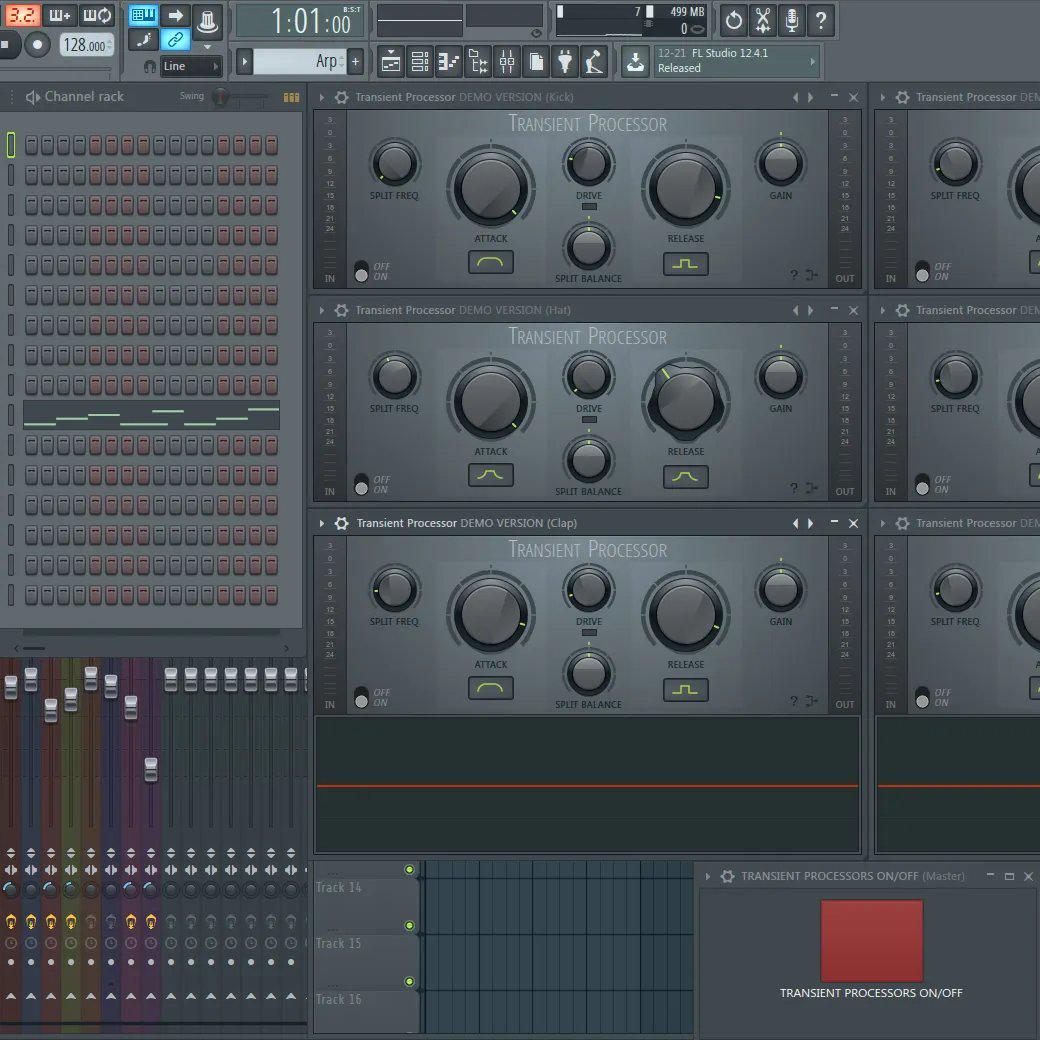1040x1040 pixels.
Task: Click the undo history circular arrow icon
Action: (734, 21)
